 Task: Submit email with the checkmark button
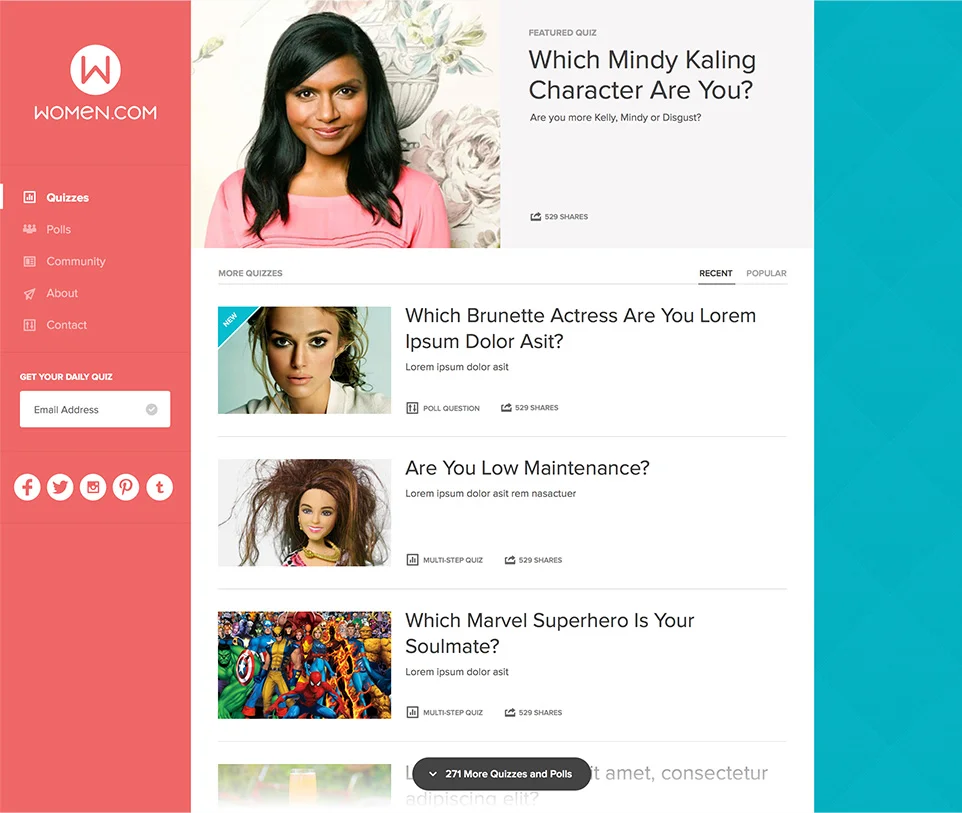click(x=152, y=409)
